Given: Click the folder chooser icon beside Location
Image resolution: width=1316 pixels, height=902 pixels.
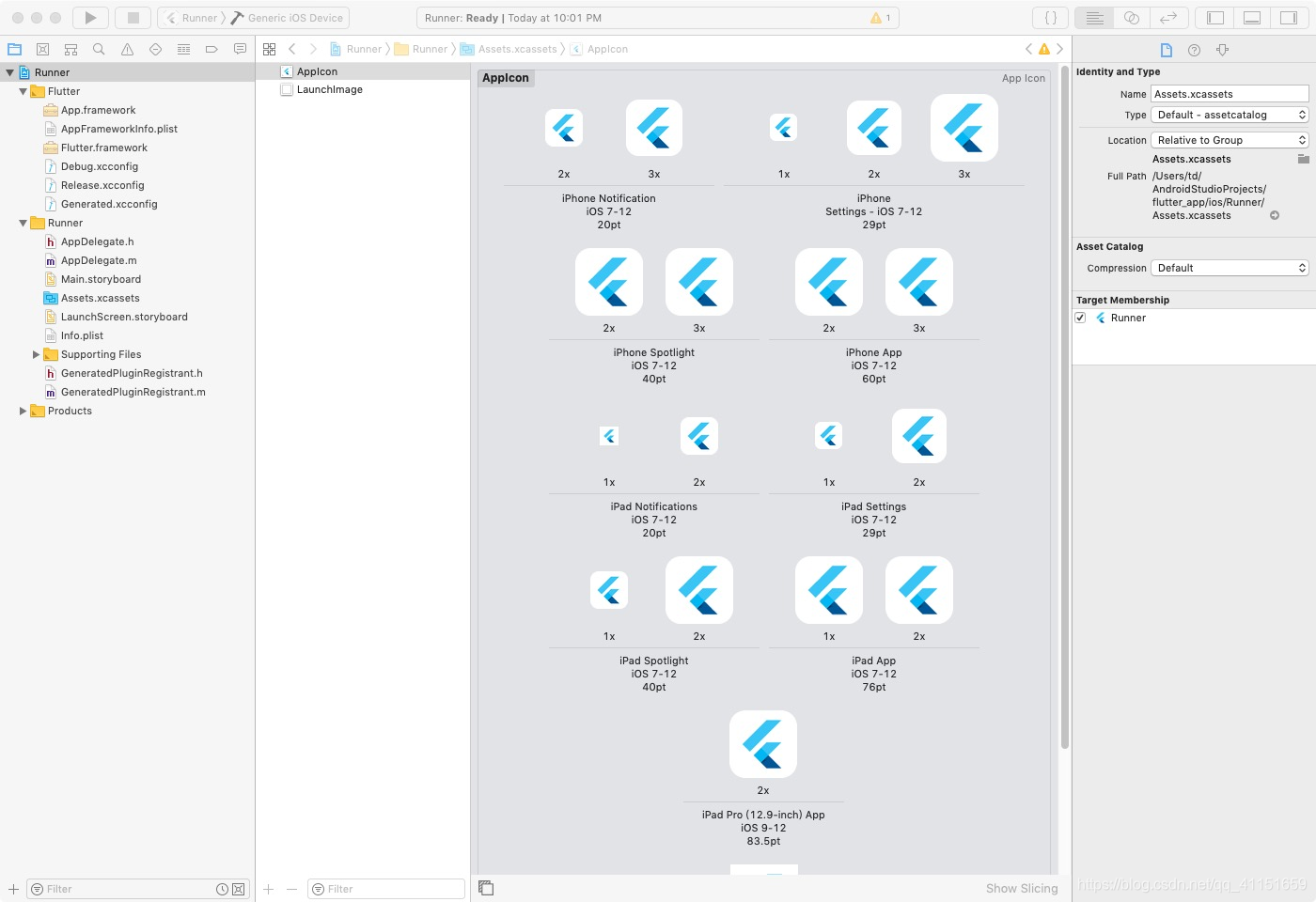Looking at the screenshot, I should click(x=1303, y=159).
